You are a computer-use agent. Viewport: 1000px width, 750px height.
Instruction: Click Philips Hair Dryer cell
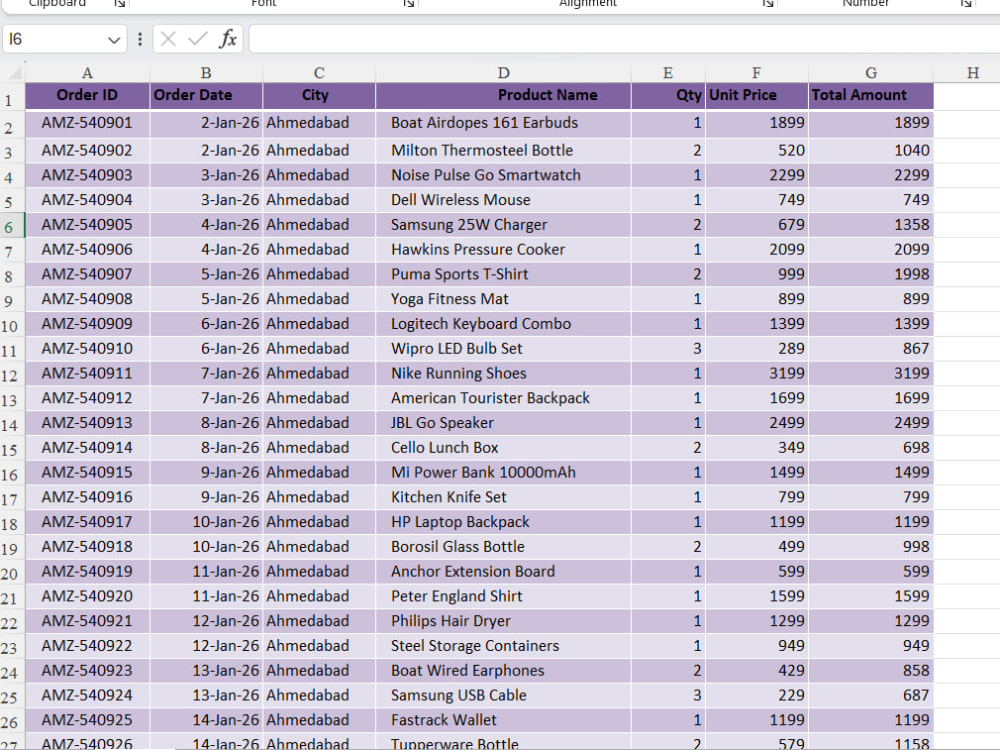(503, 621)
